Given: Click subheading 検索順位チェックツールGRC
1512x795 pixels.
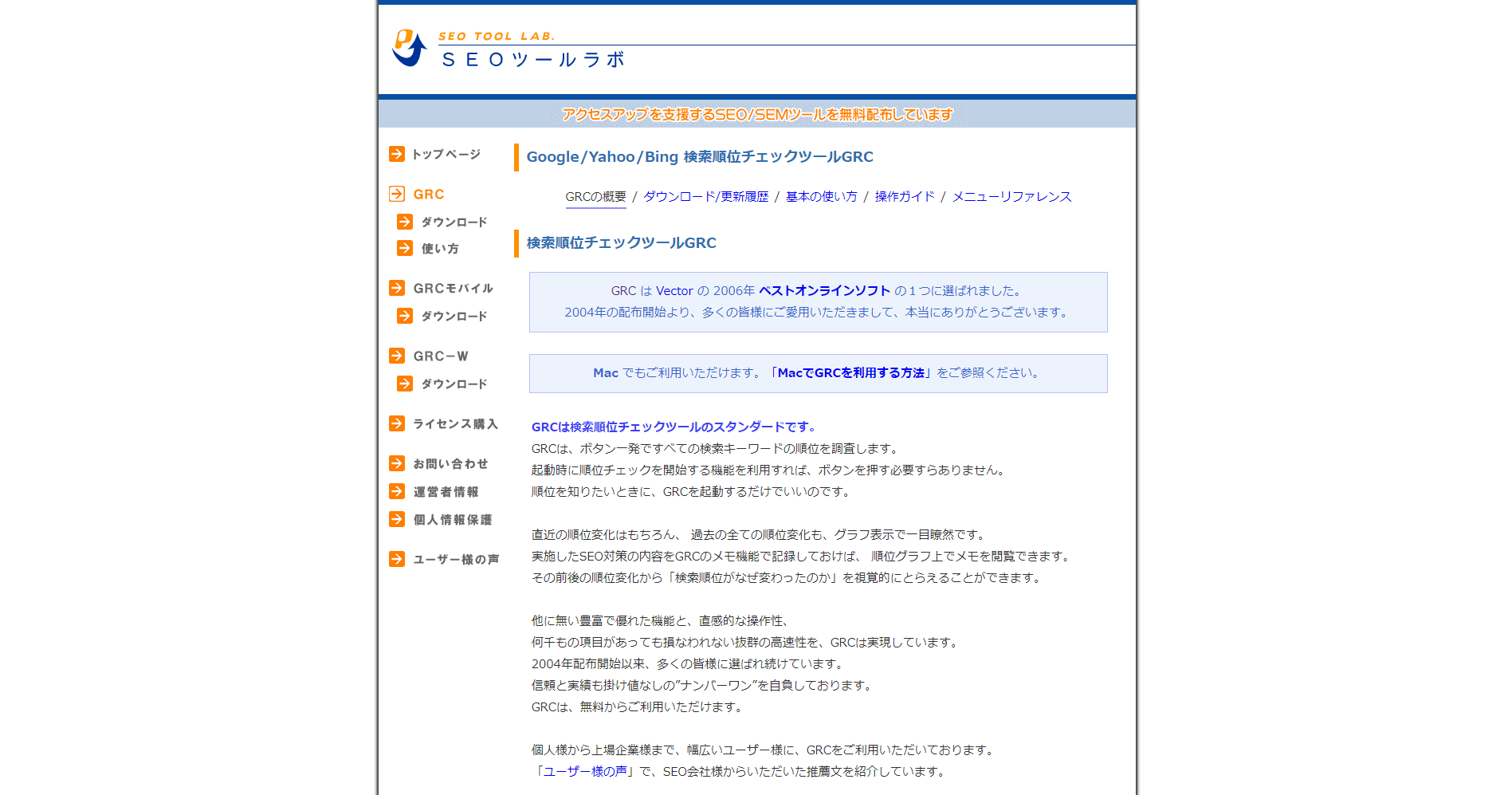Looking at the screenshot, I should click(x=622, y=243).
